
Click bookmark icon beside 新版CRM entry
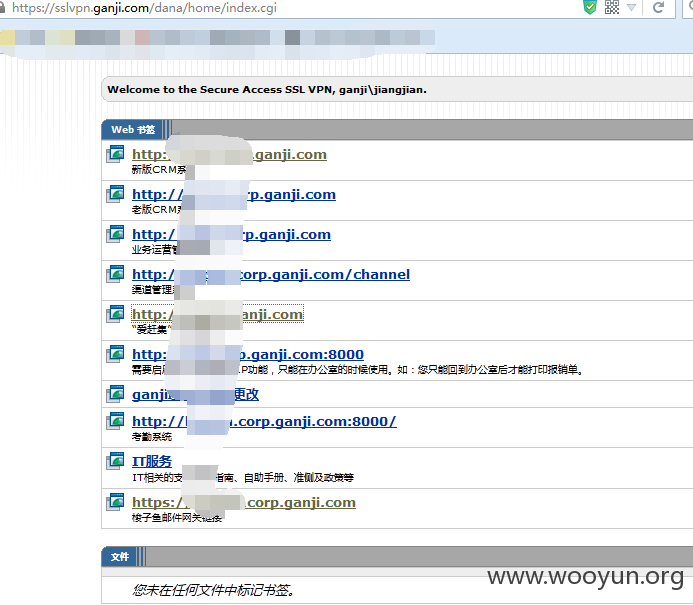click(x=115, y=154)
